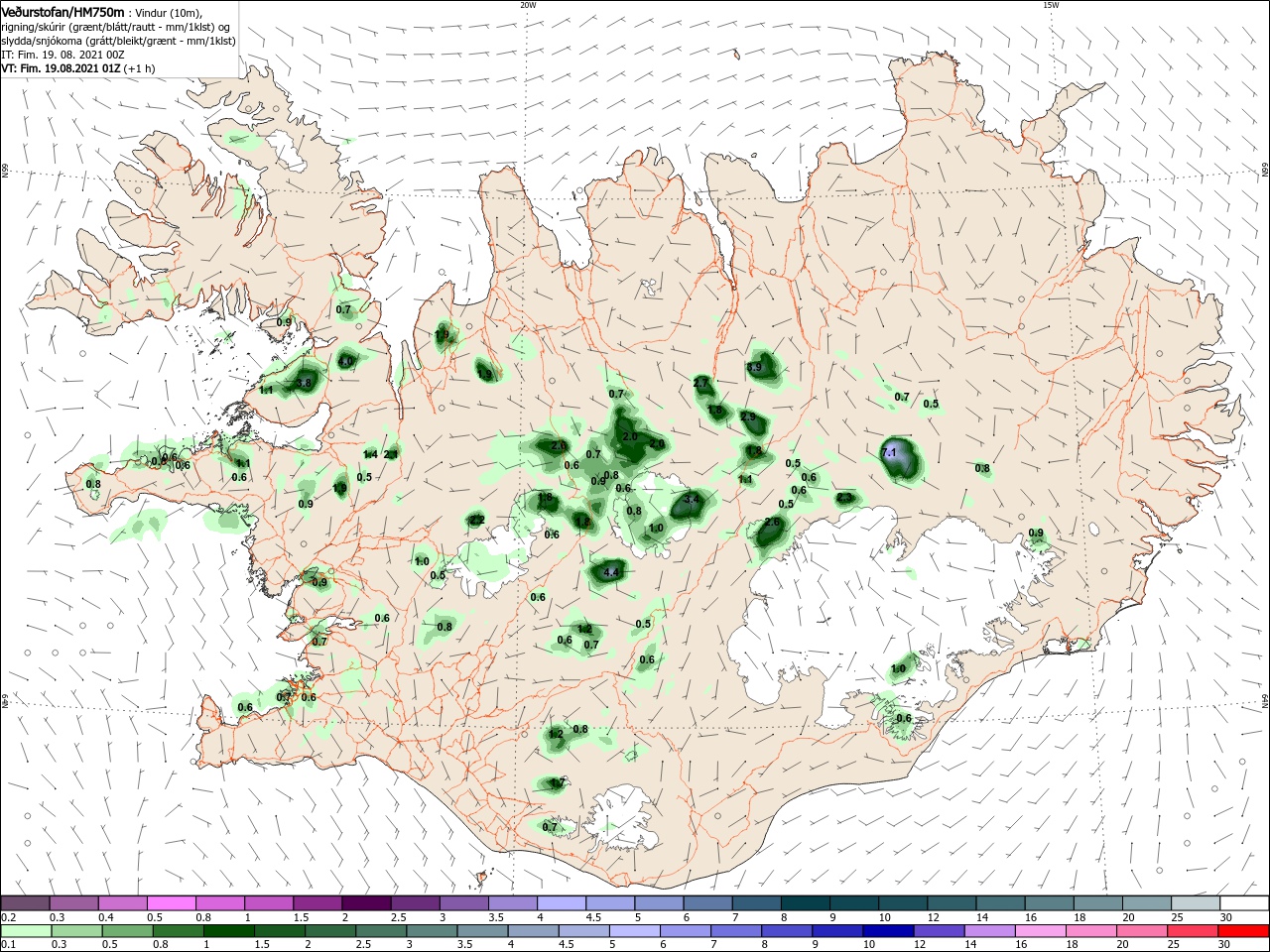Pick bottom legend pink swatch between 16 and 18
Image resolution: width=1270 pixels, height=952 pixels.
coord(1038,930)
